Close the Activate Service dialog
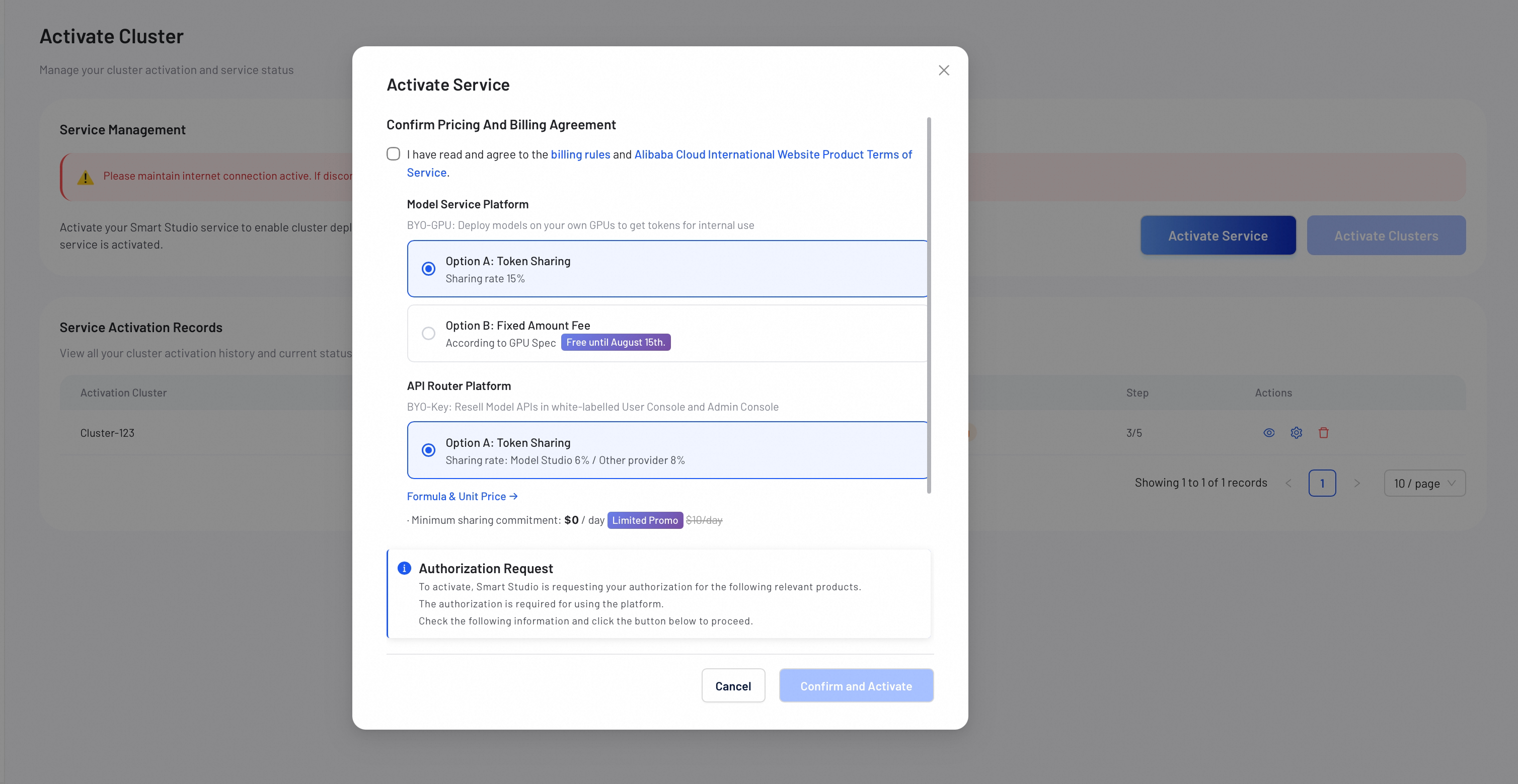Image resolution: width=1518 pixels, height=784 pixels. pyautogui.click(x=943, y=70)
